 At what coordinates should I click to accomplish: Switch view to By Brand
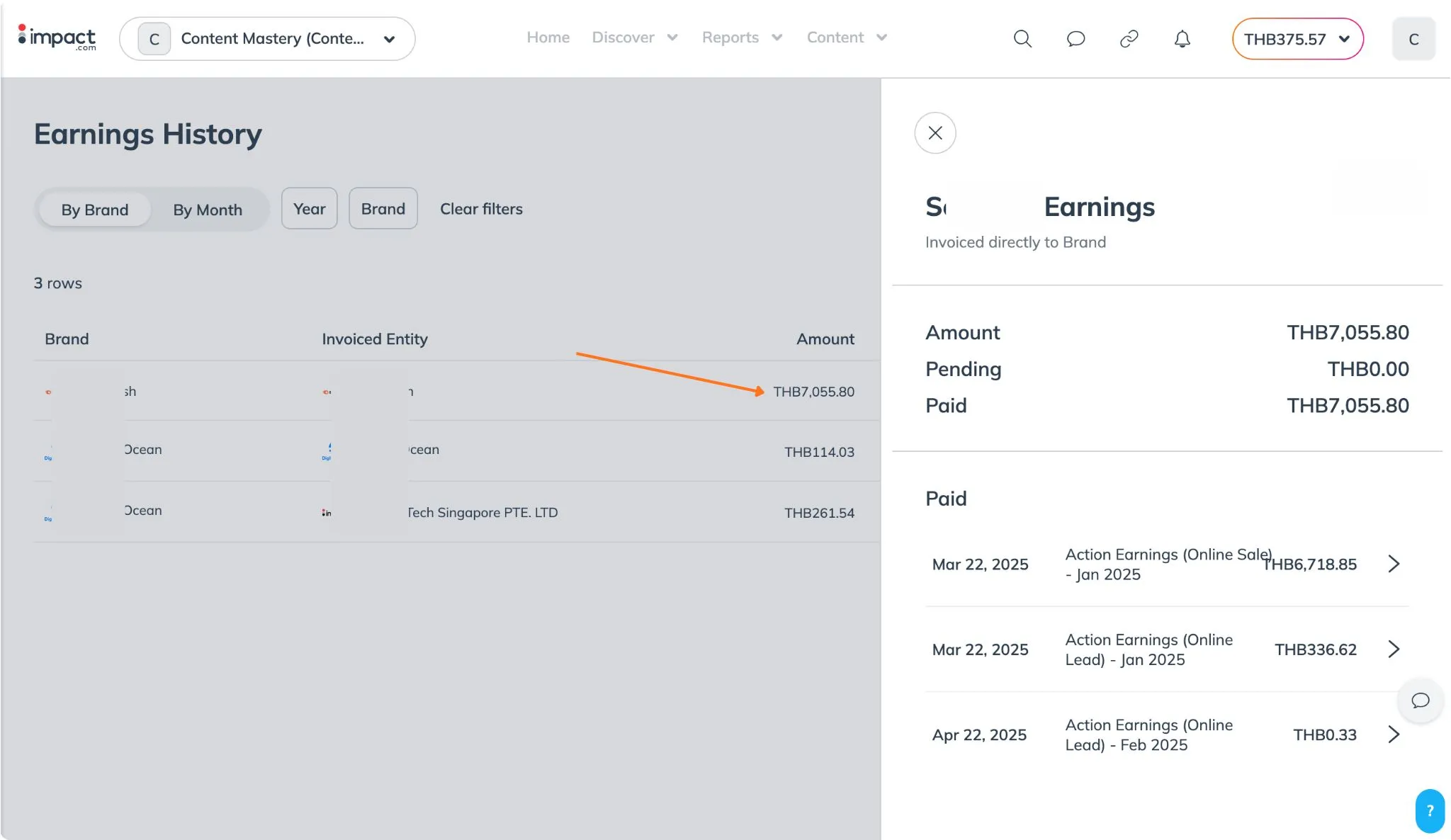pyautogui.click(x=95, y=210)
